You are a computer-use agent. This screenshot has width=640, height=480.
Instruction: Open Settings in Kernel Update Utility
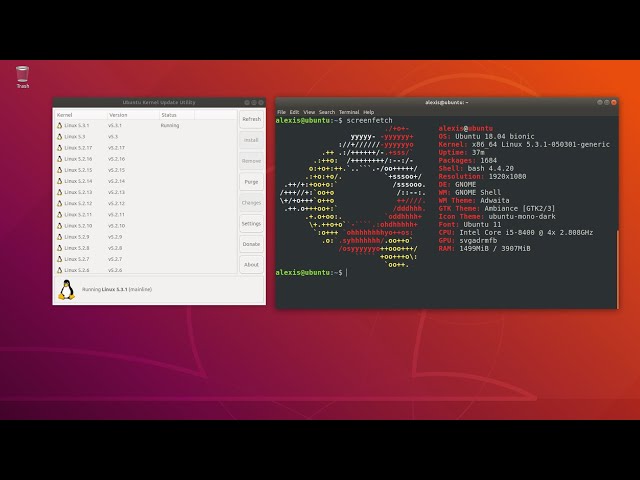click(x=251, y=223)
